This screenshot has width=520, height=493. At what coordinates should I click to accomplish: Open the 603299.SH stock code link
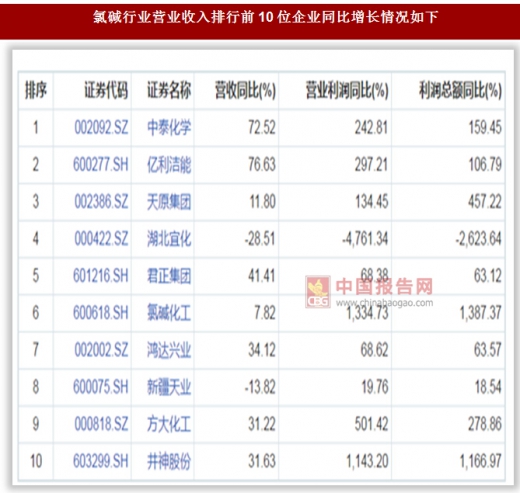[101, 461]
